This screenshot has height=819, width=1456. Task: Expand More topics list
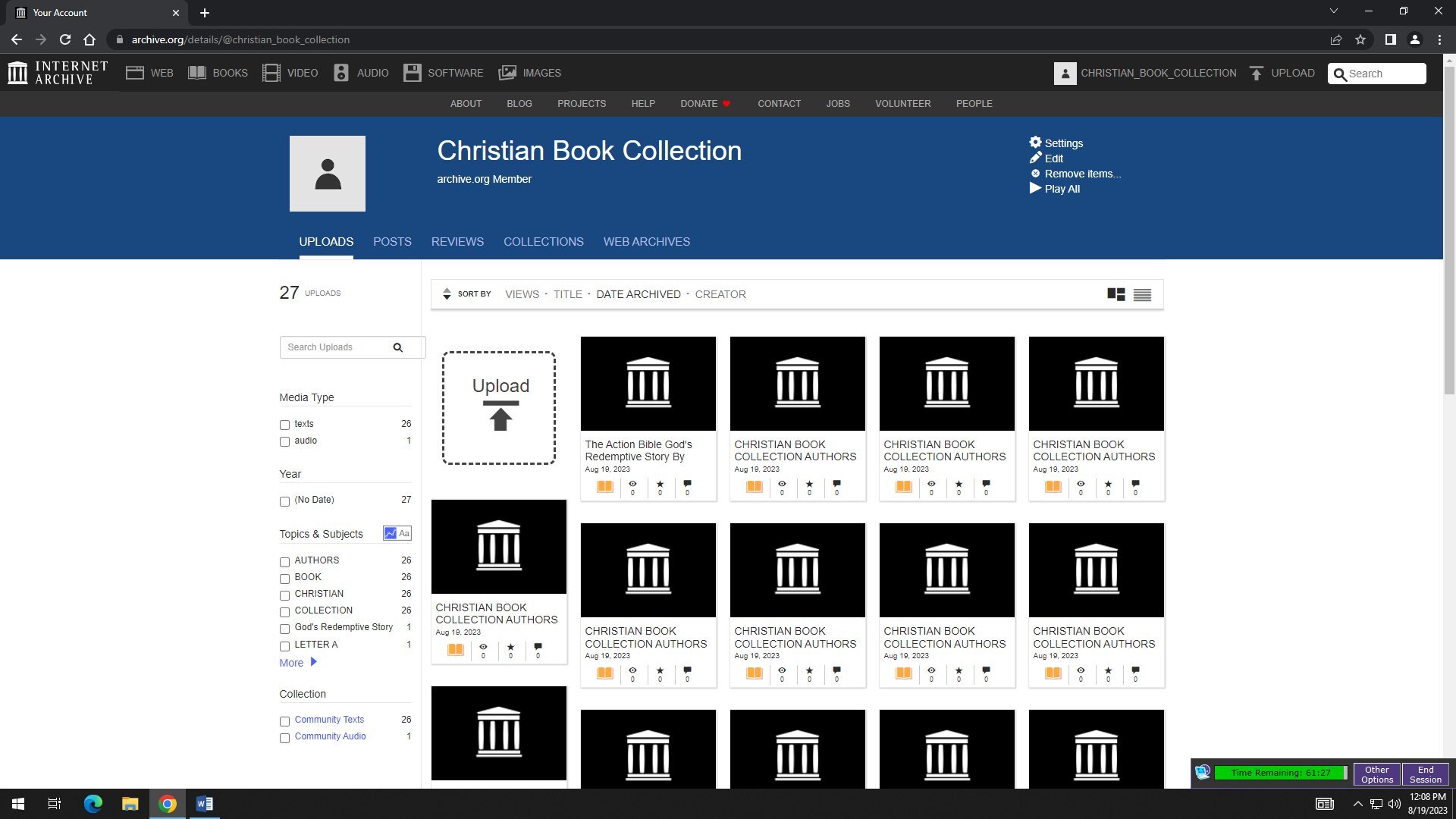298,662
